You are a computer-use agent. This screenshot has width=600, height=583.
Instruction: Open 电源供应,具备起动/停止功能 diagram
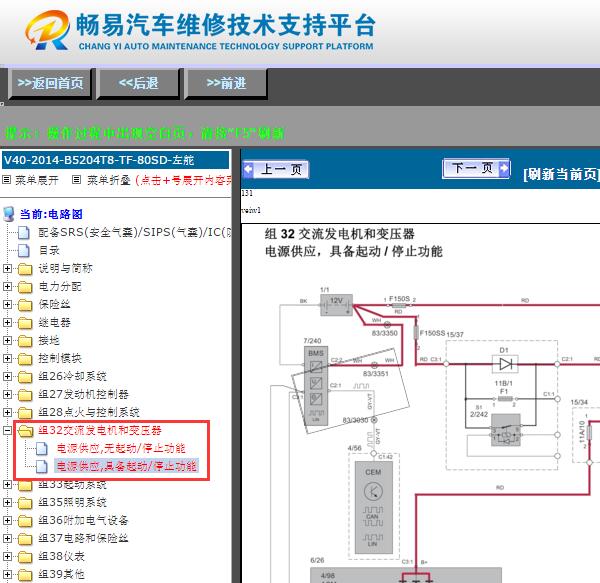point(126,466)
